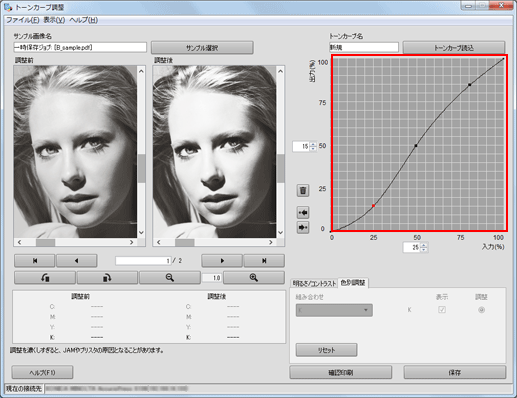This screenshot has width=517, height=398.
Task: Increase input value spinner up arrow
Action: [424, 245]
